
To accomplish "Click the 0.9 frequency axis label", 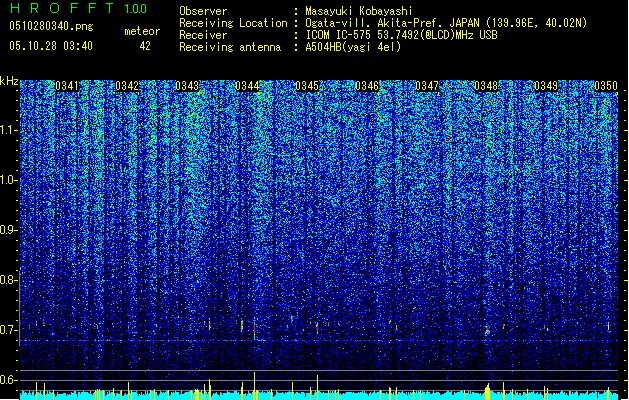I will [9, 230].
